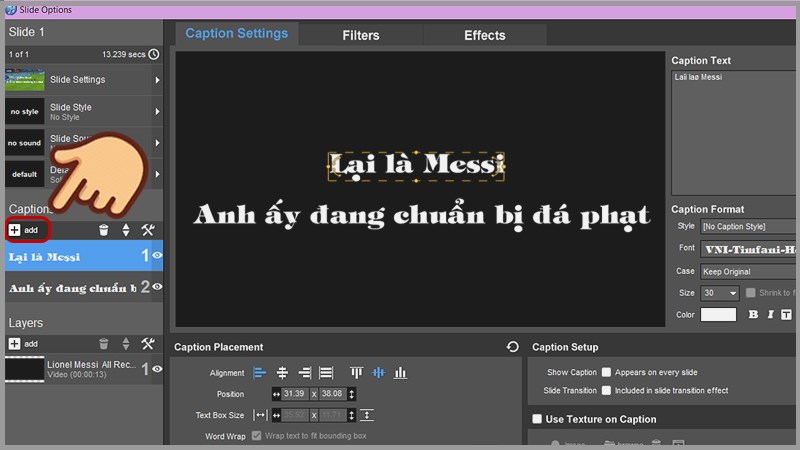The height and width of the screenshot is (450, 800).
Task: Select the Lại là Messi caption row
Action: coord(84,256)
